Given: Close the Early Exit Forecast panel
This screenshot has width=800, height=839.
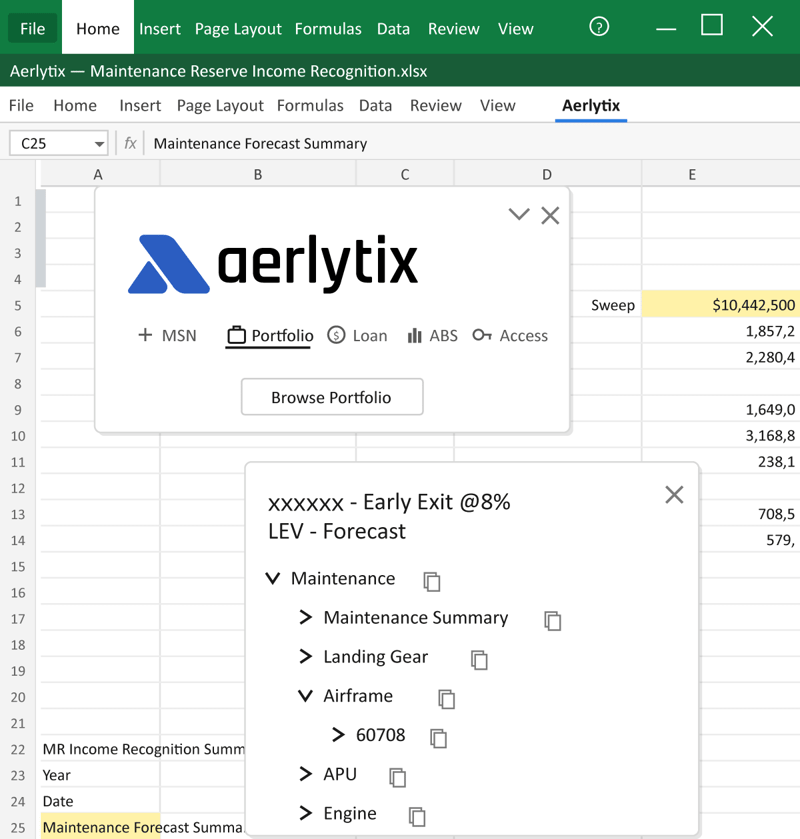Looking at the screenshot, I should tap(674, 495).
